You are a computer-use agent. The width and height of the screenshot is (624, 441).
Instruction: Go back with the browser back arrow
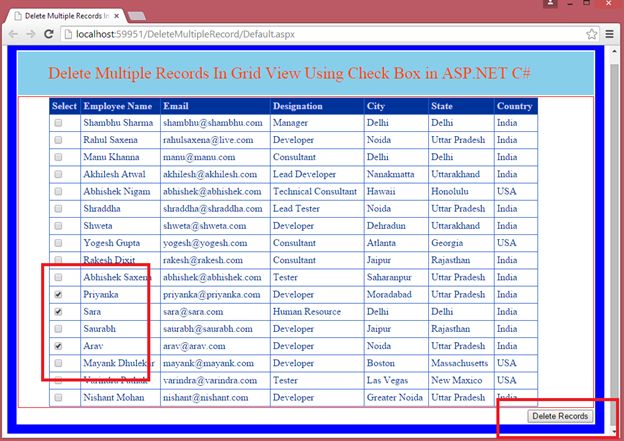tap(13, 34)
